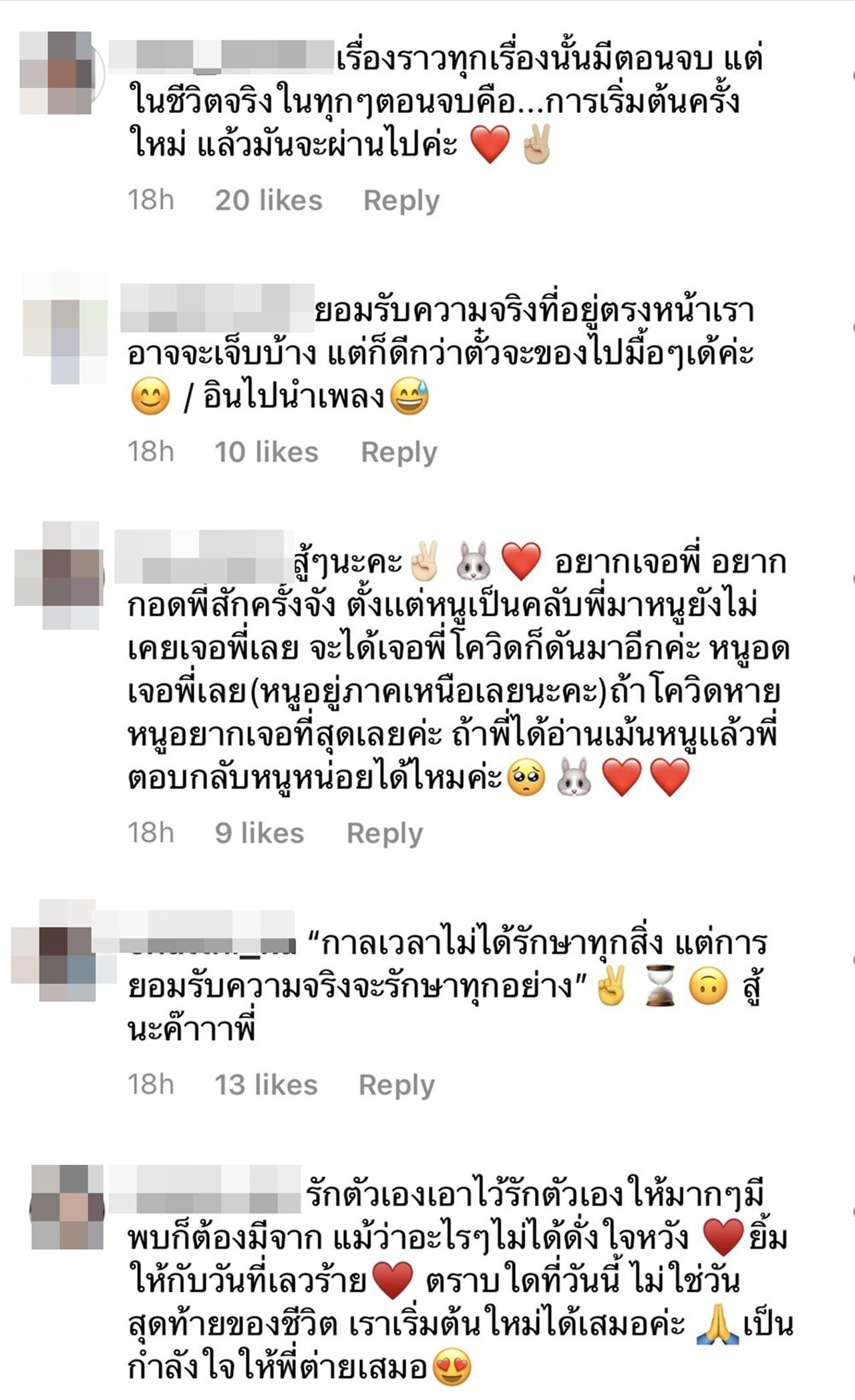Open blurred username on first comment
The width and height of the screenshot is (855, 1400).
point(221,57)
